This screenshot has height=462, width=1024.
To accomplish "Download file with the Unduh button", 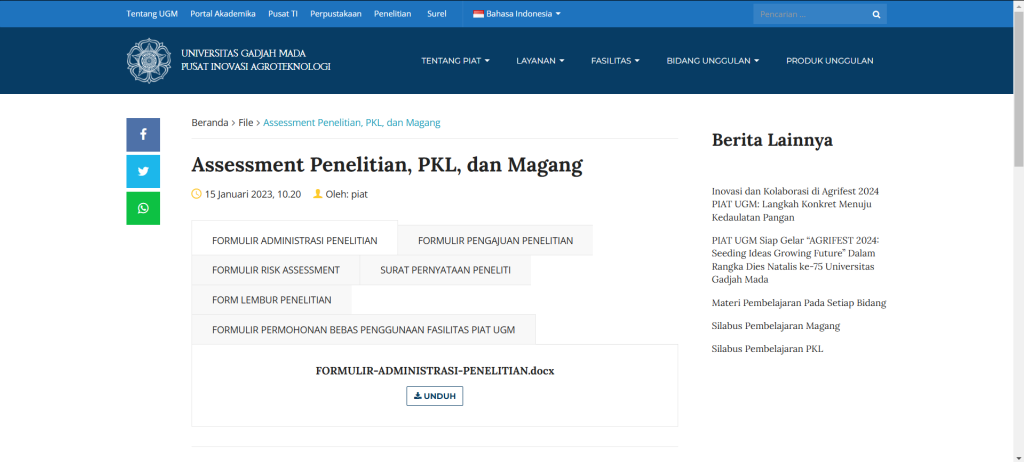I will coord(434,396).
